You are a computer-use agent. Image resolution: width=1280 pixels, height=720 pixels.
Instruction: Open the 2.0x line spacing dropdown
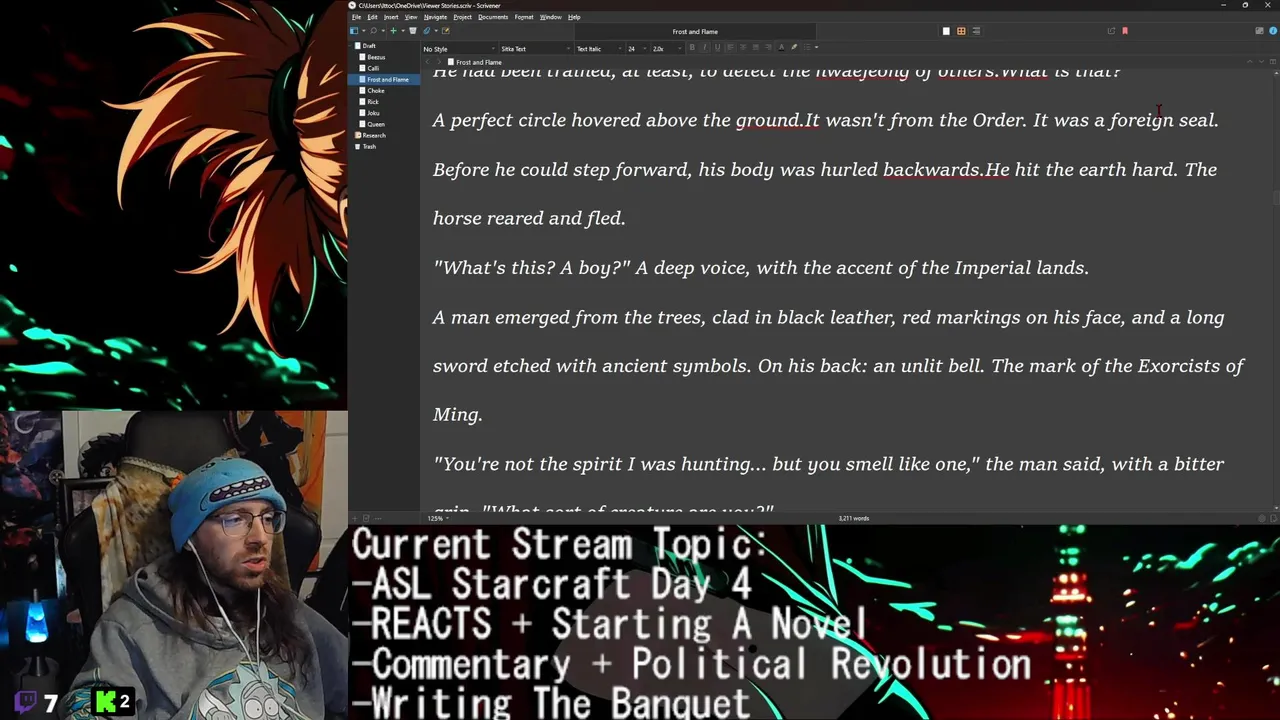667,49
